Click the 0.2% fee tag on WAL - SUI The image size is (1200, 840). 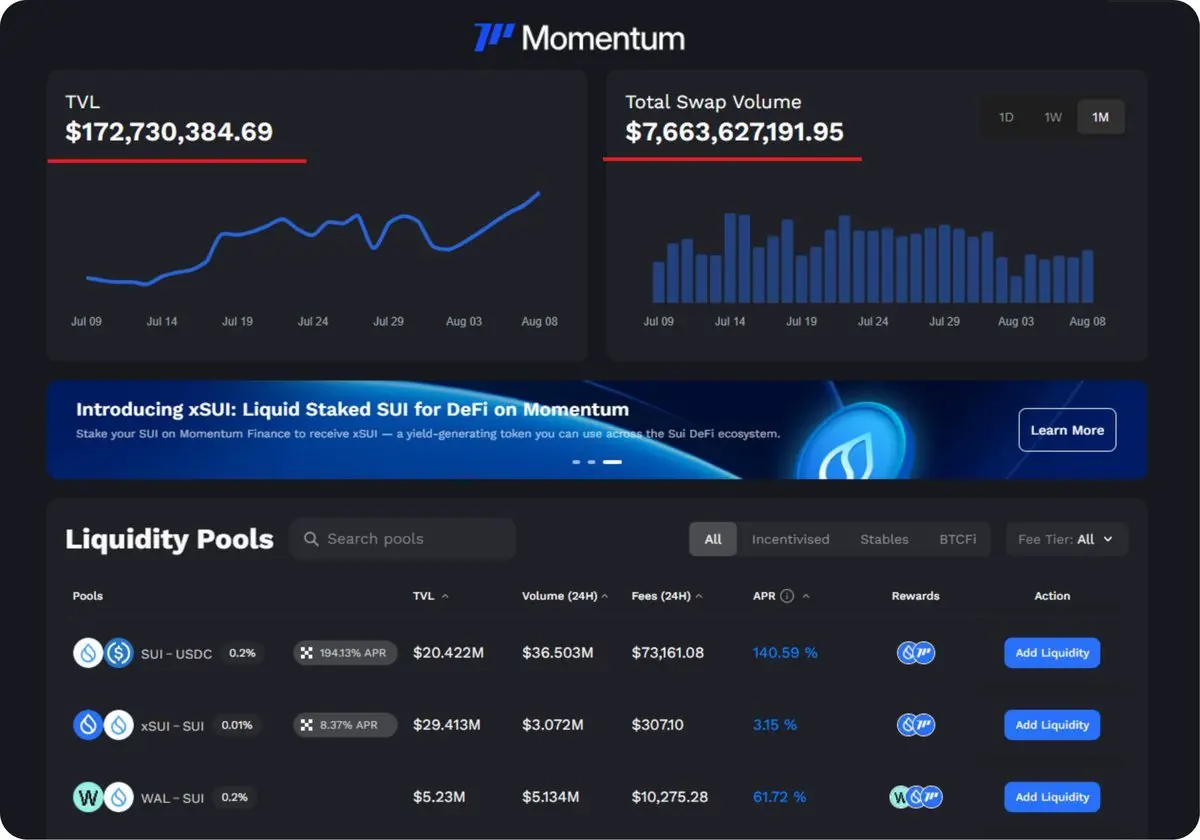[234, 797]
